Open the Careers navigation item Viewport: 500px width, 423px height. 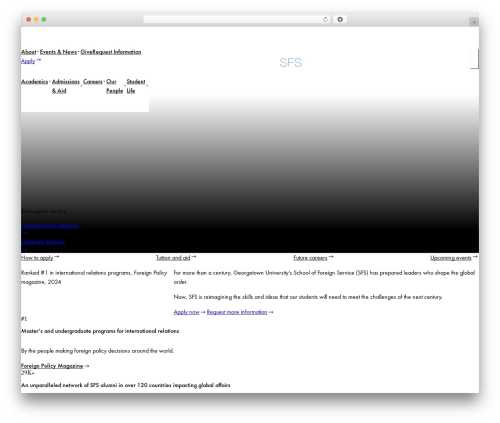pyautogui.click(x=93, y=81)
